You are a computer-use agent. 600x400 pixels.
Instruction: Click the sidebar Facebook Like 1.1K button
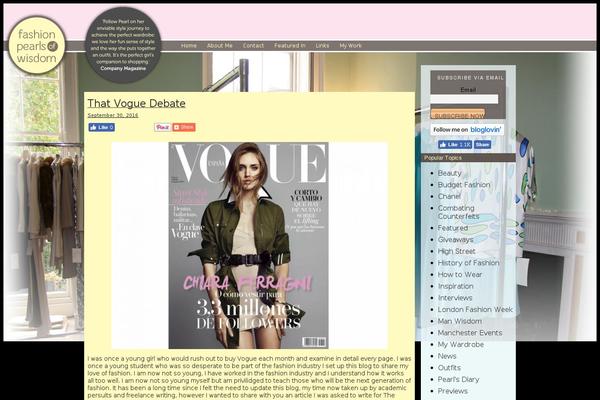[455, 144]
